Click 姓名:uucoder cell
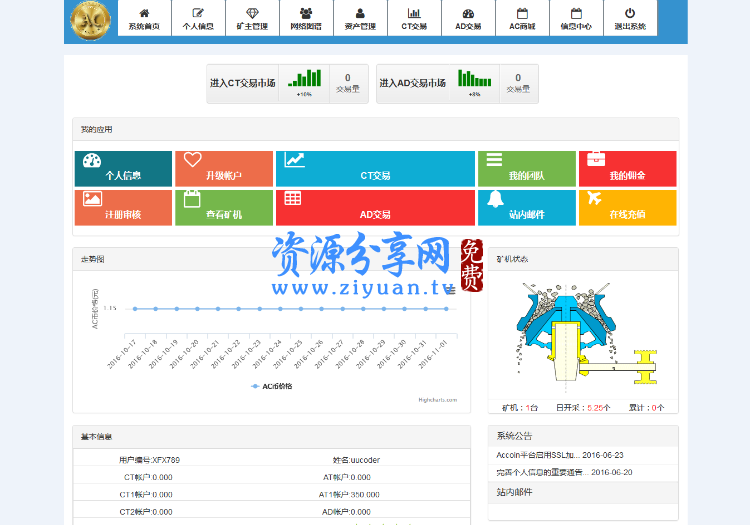The image size is (750, 525). click(x=356, y=460)
